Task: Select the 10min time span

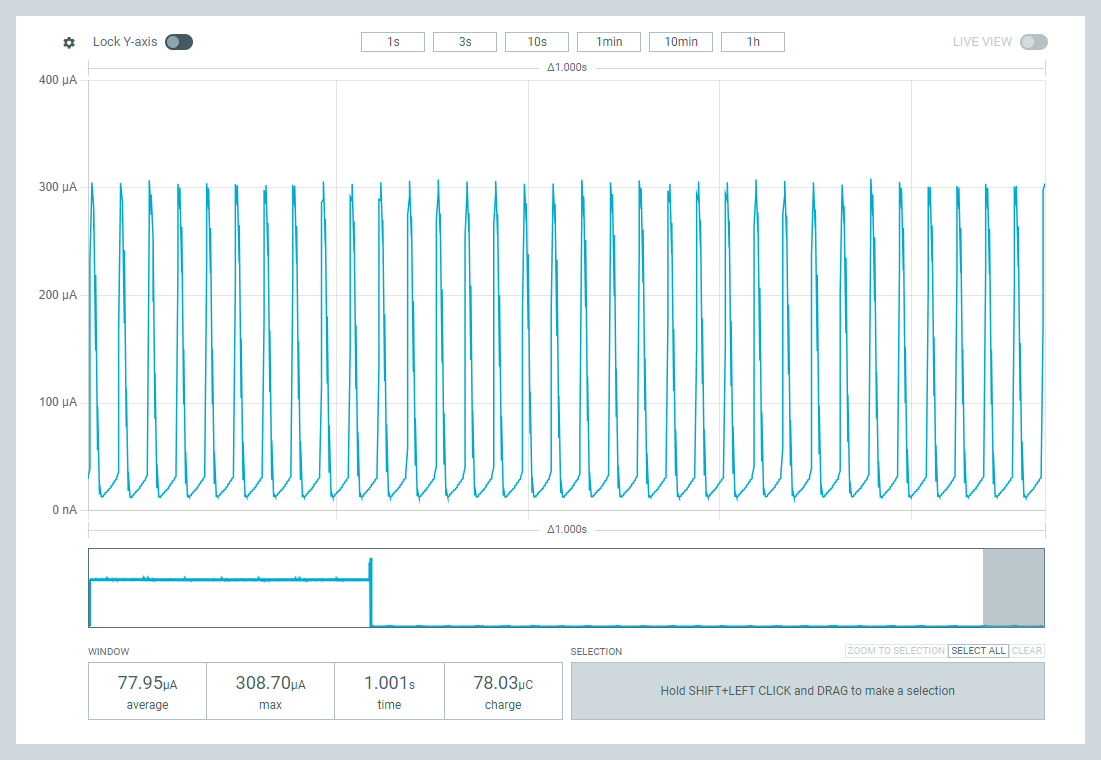Action: click(681, 42)
